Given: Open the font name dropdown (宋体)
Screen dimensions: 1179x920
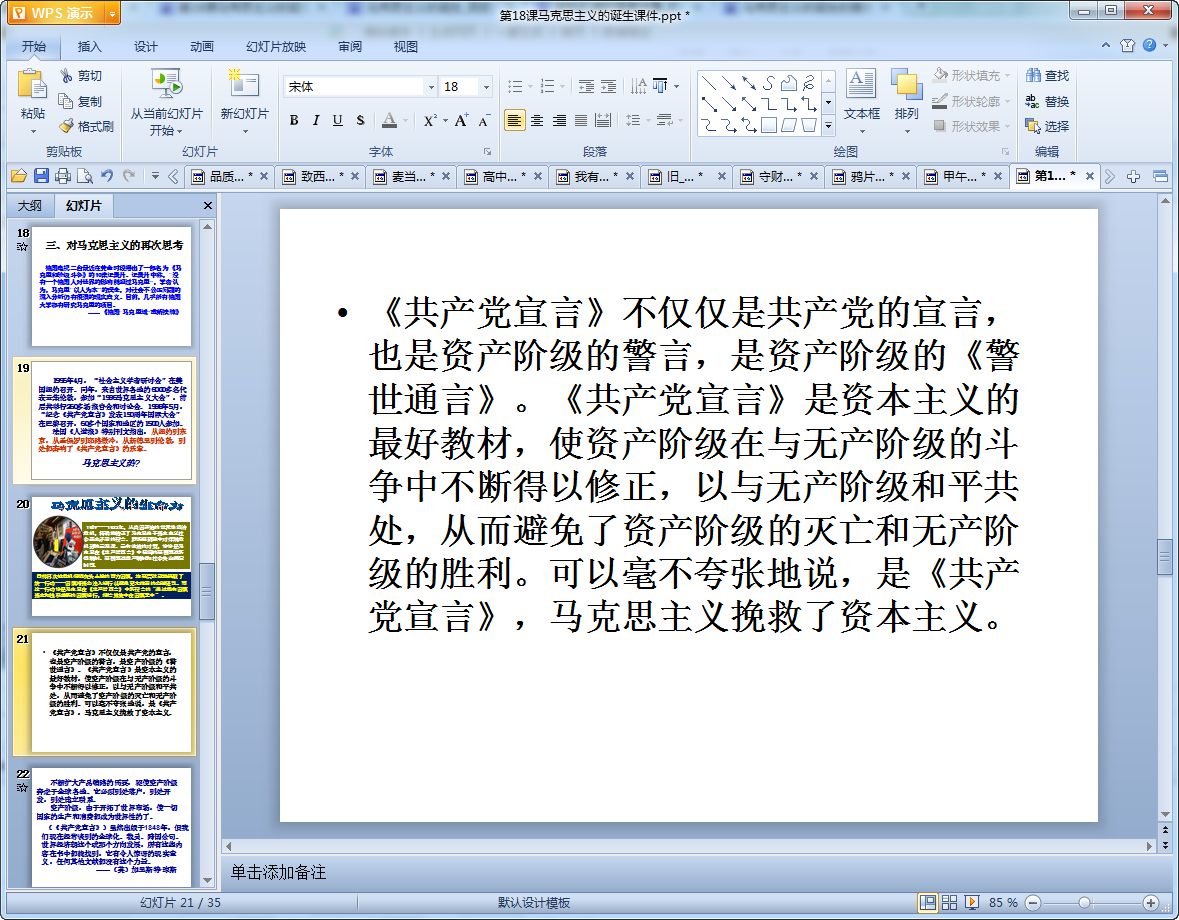Looking at the screenshot, I should [x=431, y=87].
